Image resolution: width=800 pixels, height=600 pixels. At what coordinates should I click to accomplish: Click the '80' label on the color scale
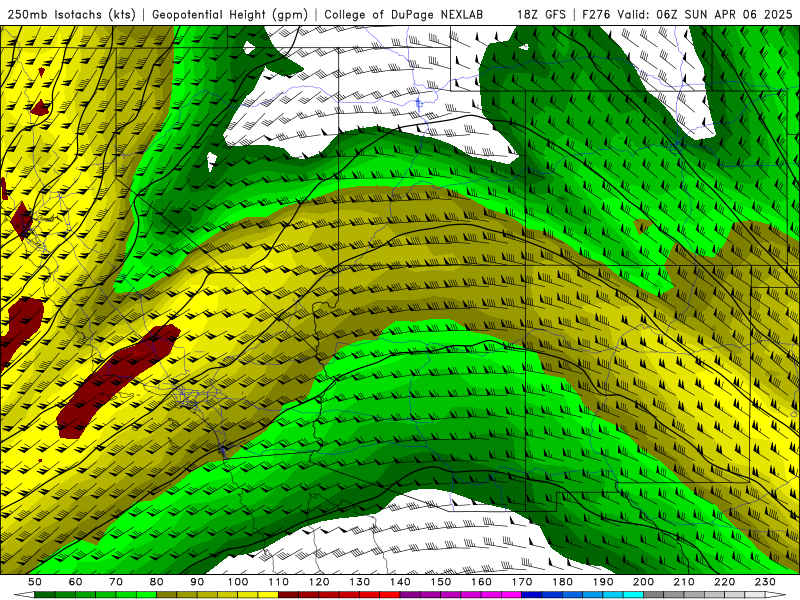pyautogui.click(x=156, y=582)
